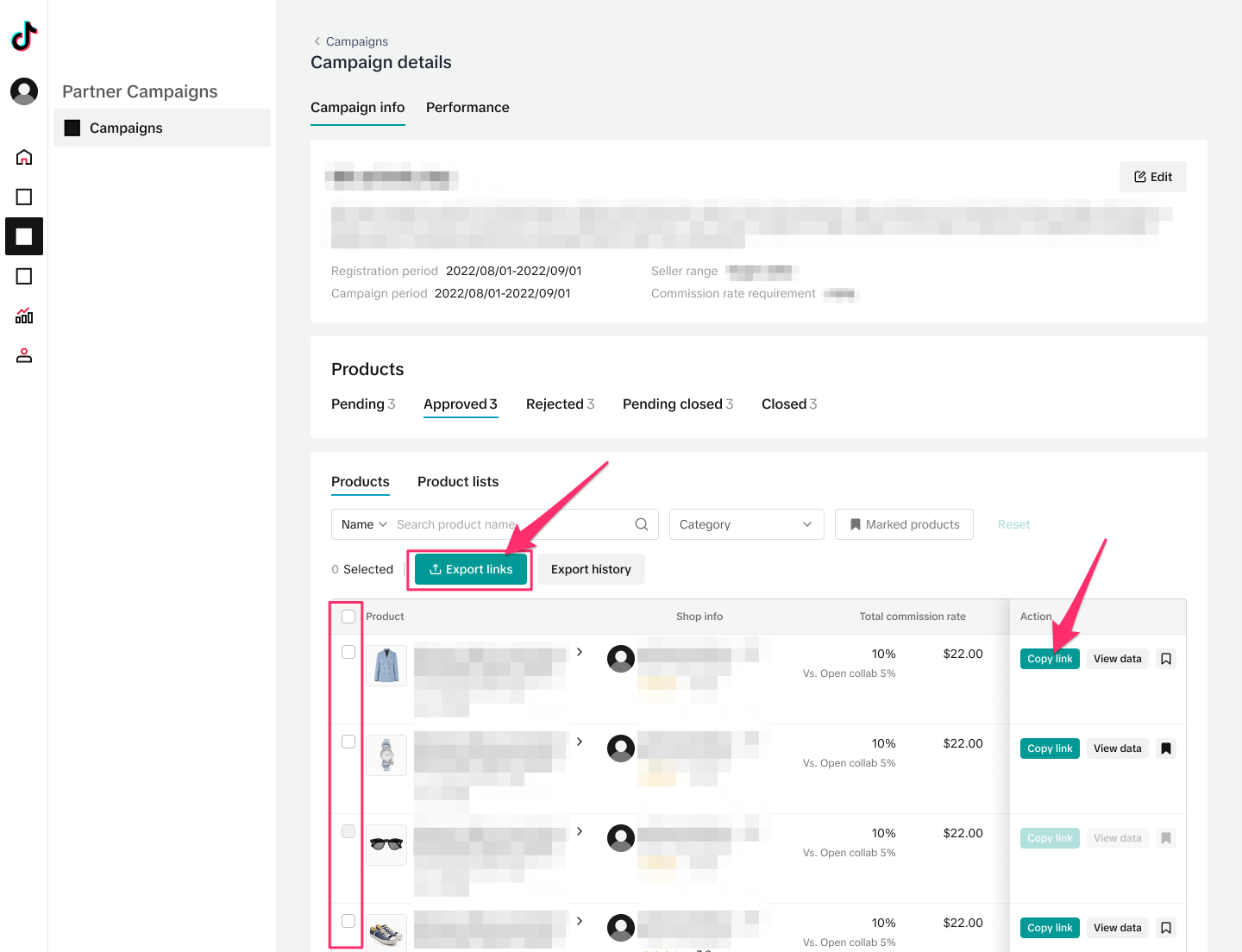Copy link for the blazer product
Viewport: 1242px width, 952px height.
[1050, 659]
